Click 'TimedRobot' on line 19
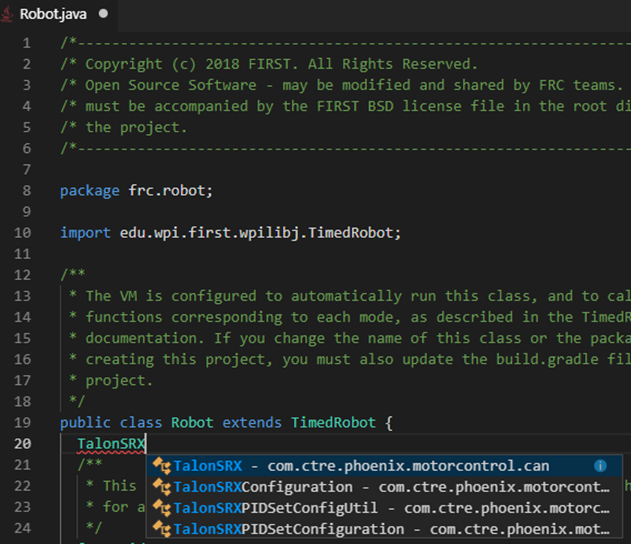Viewport: 631px width, 544px height. tap(333, 423)
